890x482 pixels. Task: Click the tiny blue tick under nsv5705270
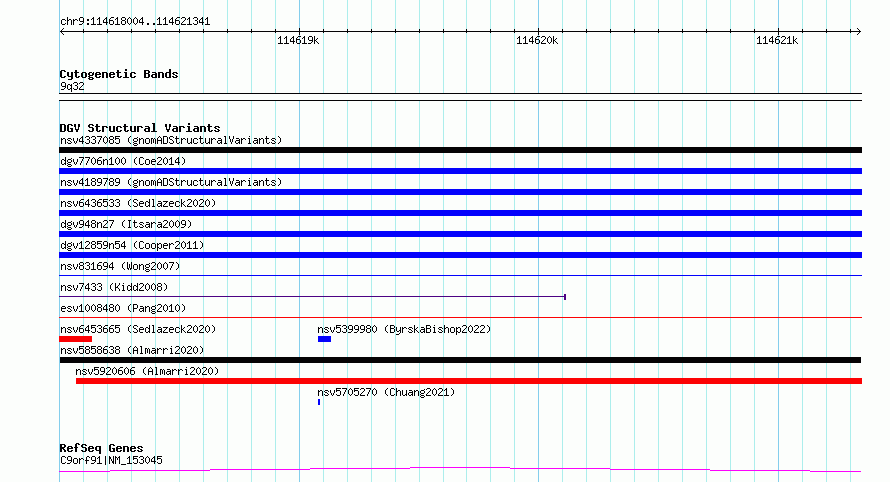point(319,402)
